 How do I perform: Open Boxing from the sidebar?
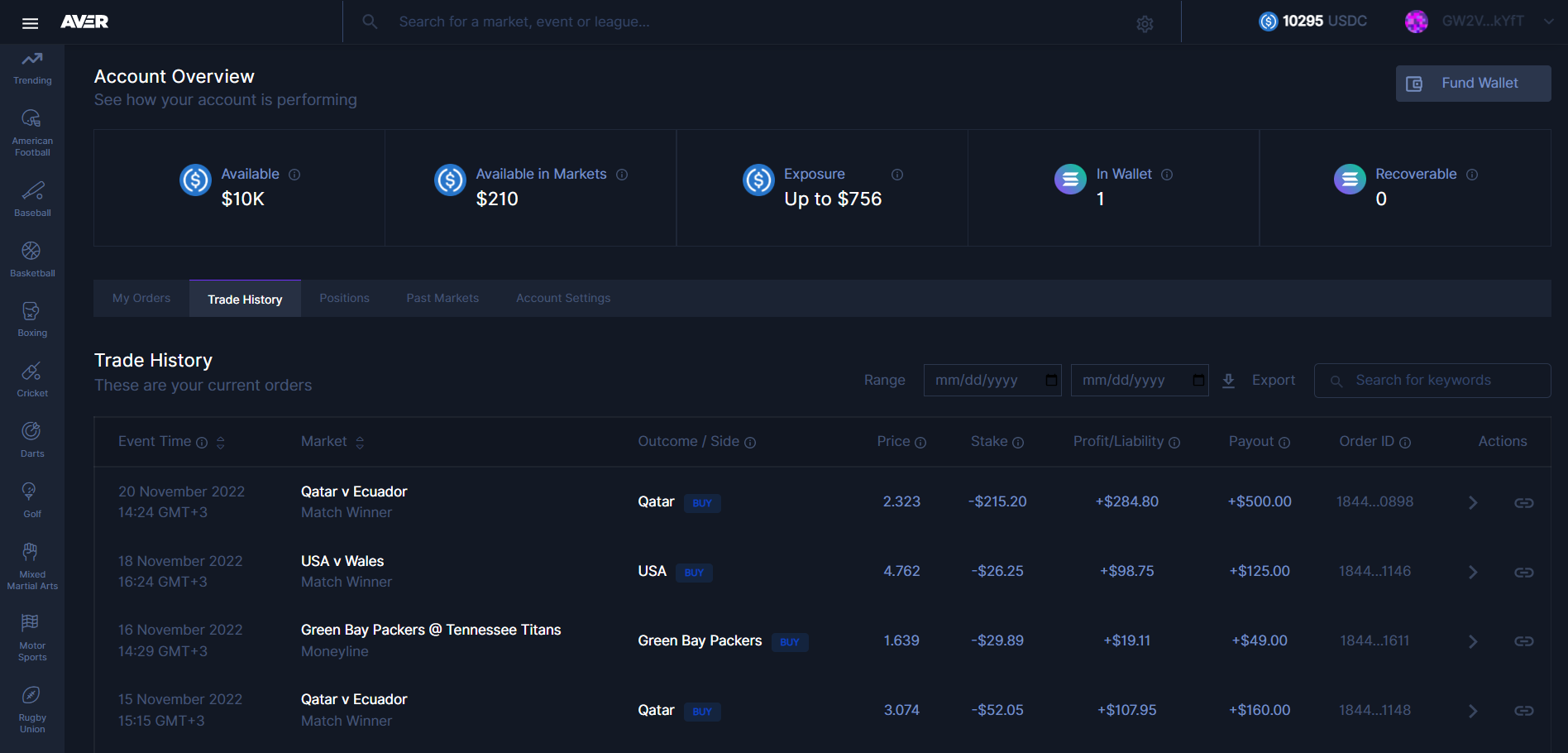coord(32,319)
